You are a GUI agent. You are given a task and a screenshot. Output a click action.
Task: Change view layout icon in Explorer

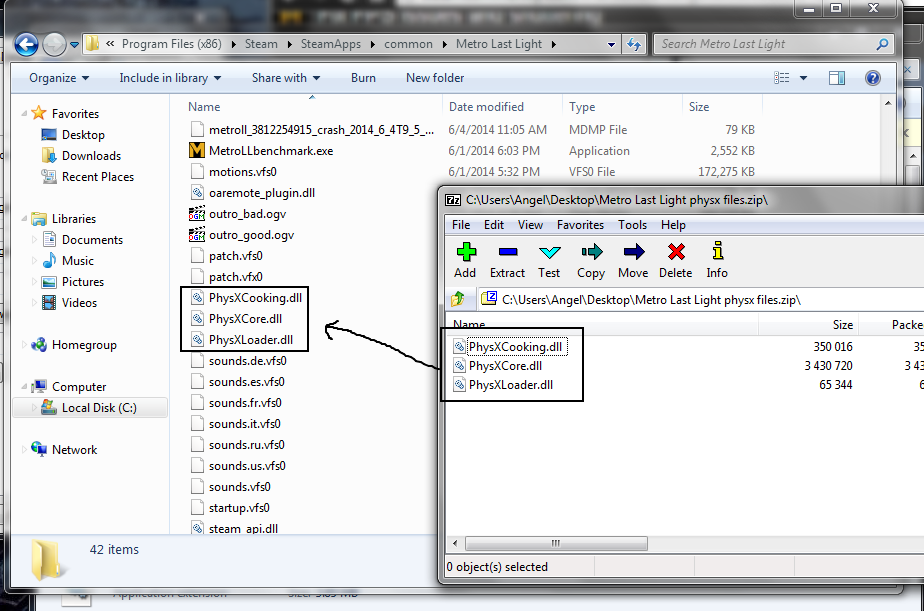[x=782, y=78]
